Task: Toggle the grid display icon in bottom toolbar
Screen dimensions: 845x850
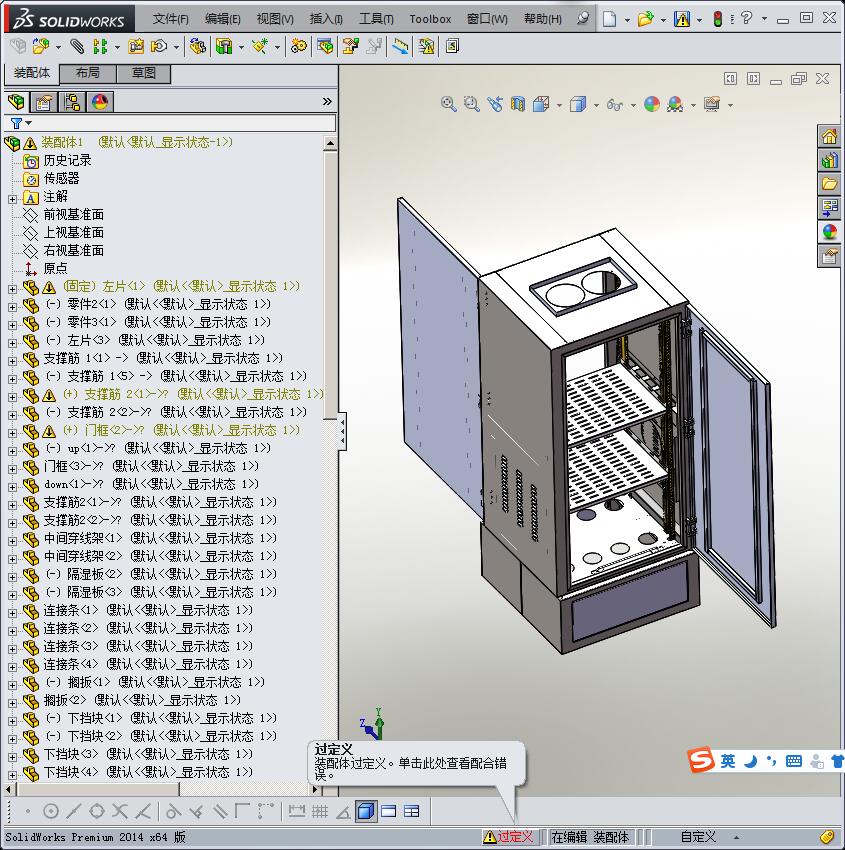Action: tap(320, 811)
